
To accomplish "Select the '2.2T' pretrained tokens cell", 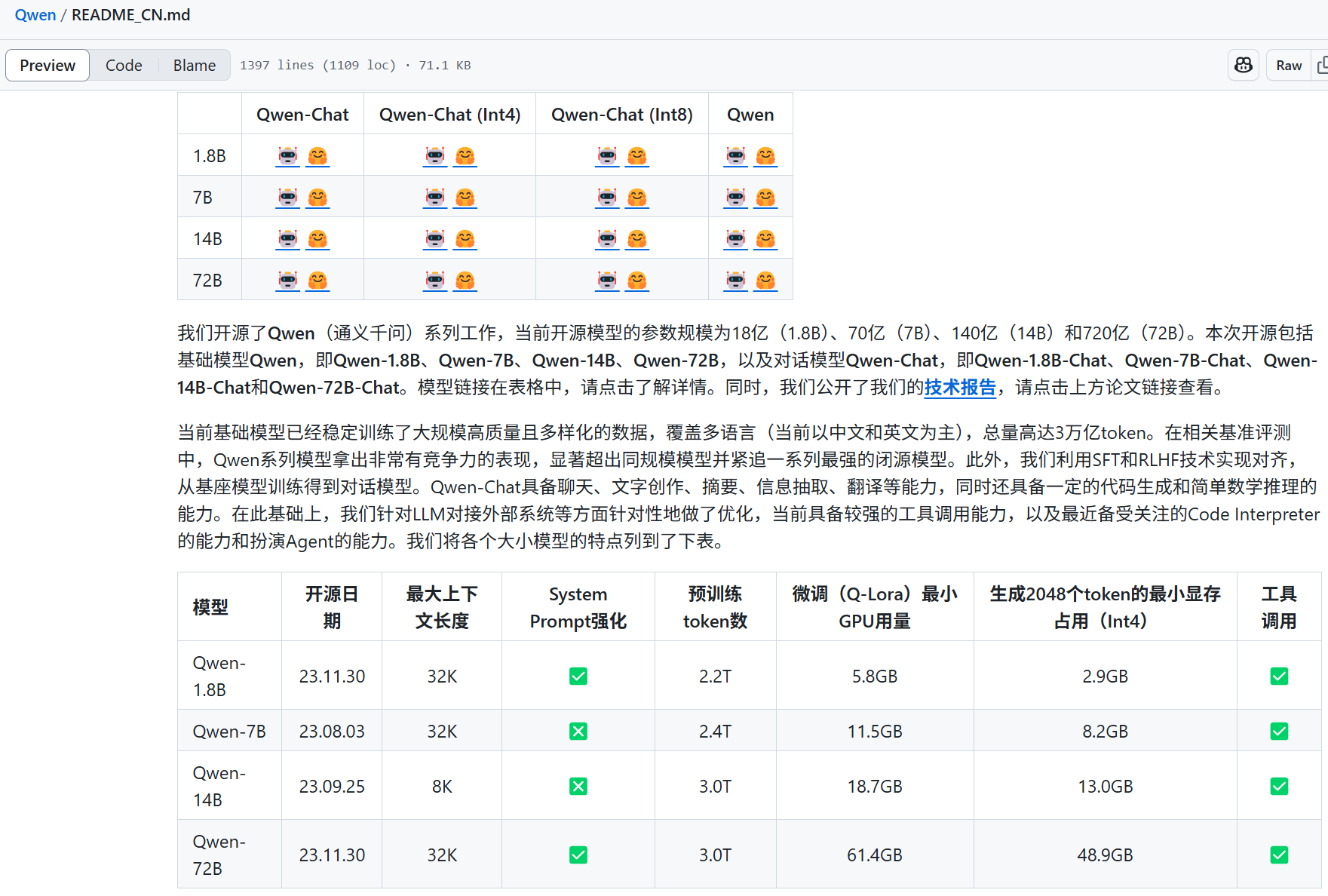I will [715, 677].
